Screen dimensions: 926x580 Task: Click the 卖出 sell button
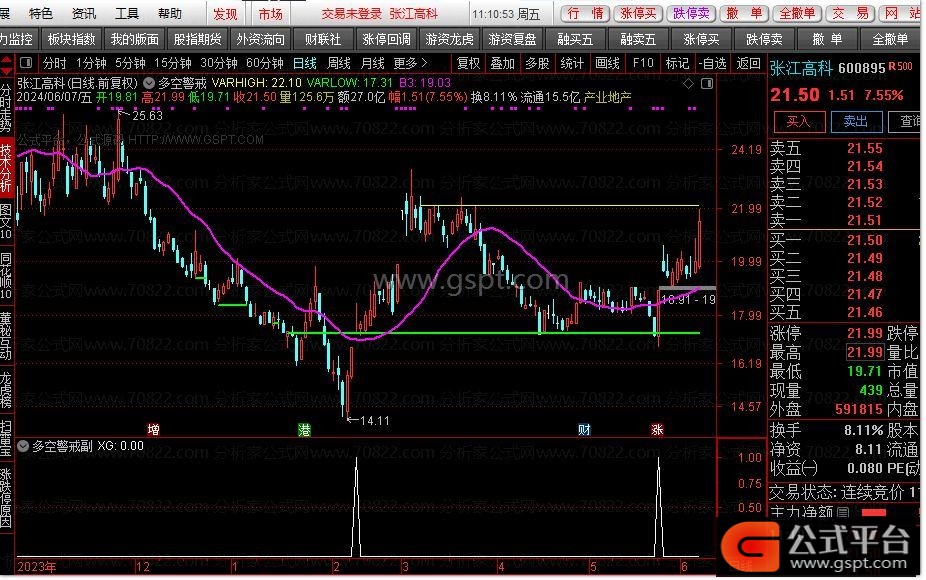[x=856, y=121]
